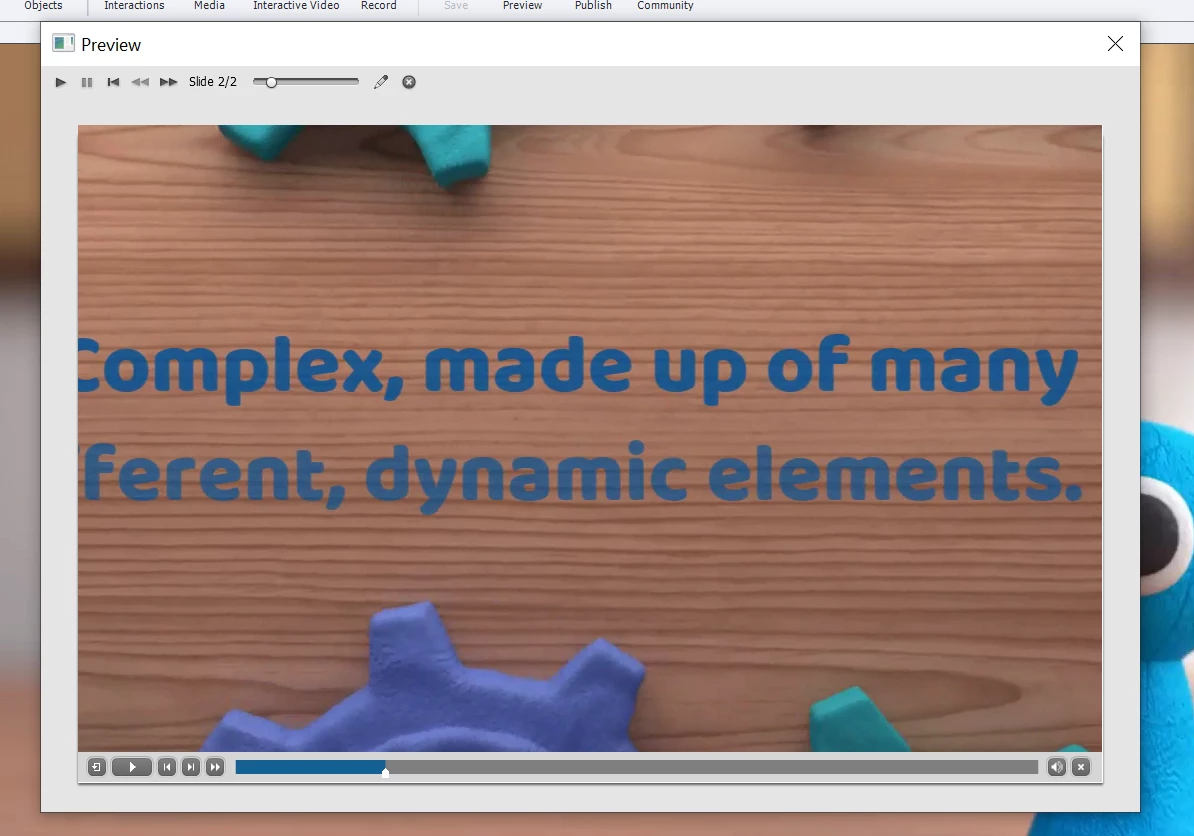
Task: Click the Preview window app icon
Action: point(63,43)
